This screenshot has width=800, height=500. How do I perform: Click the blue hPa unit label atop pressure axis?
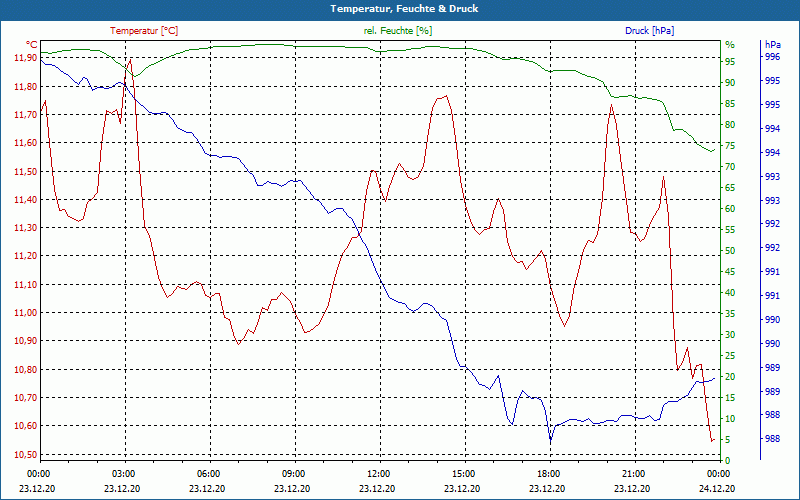point(772,45)
